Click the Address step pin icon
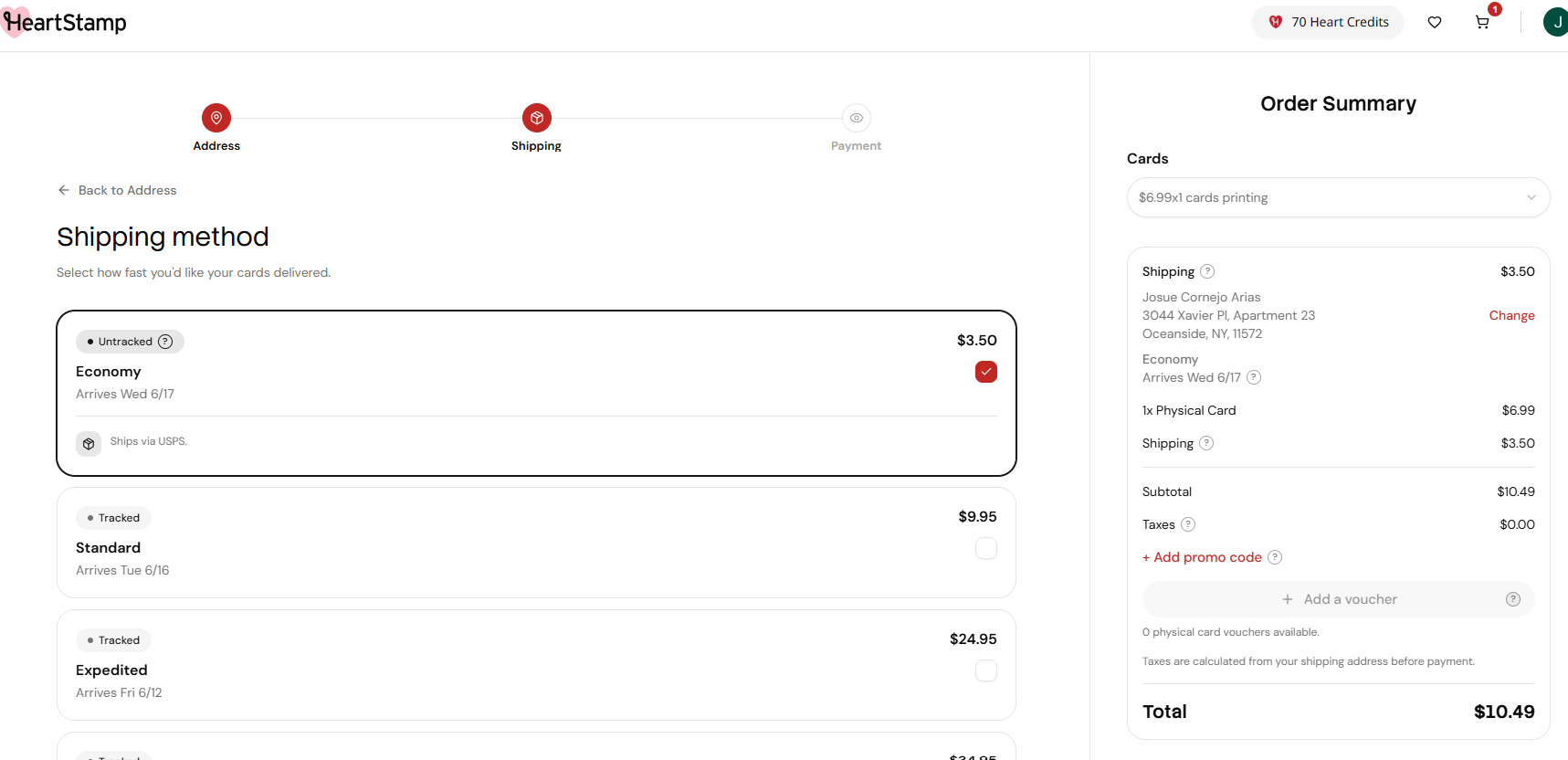Viewport: 1568px width, 760px height. tap(216, 118)
